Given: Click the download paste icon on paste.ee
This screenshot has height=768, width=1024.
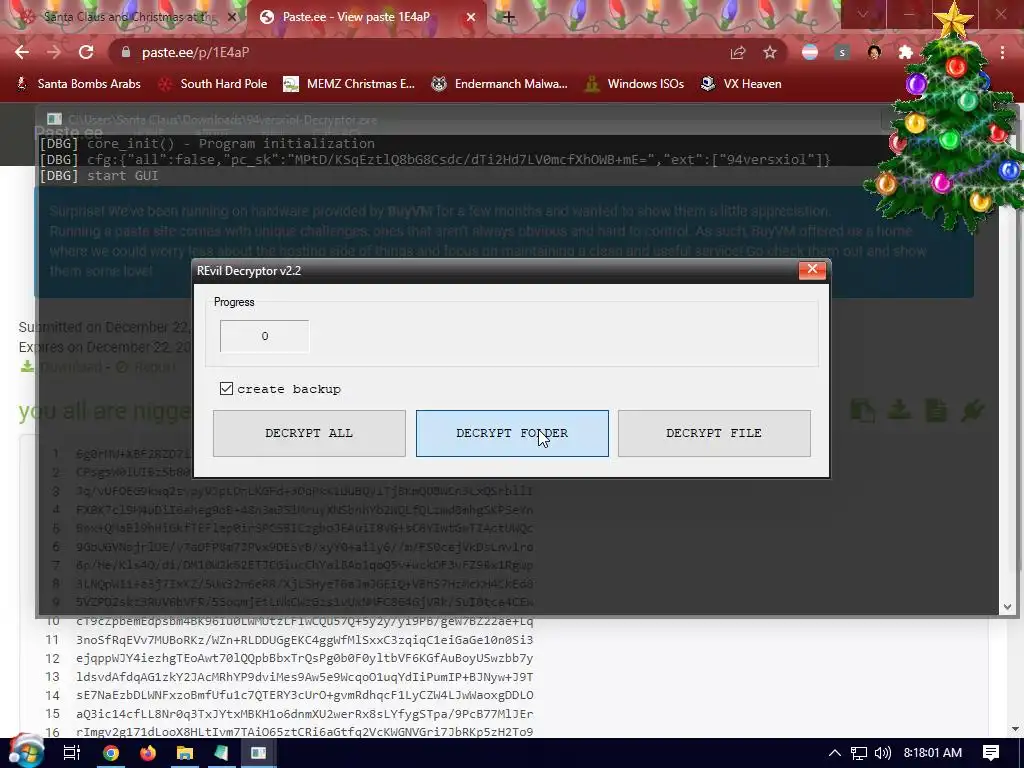Looking at the screenshot, I should [899, 411].
